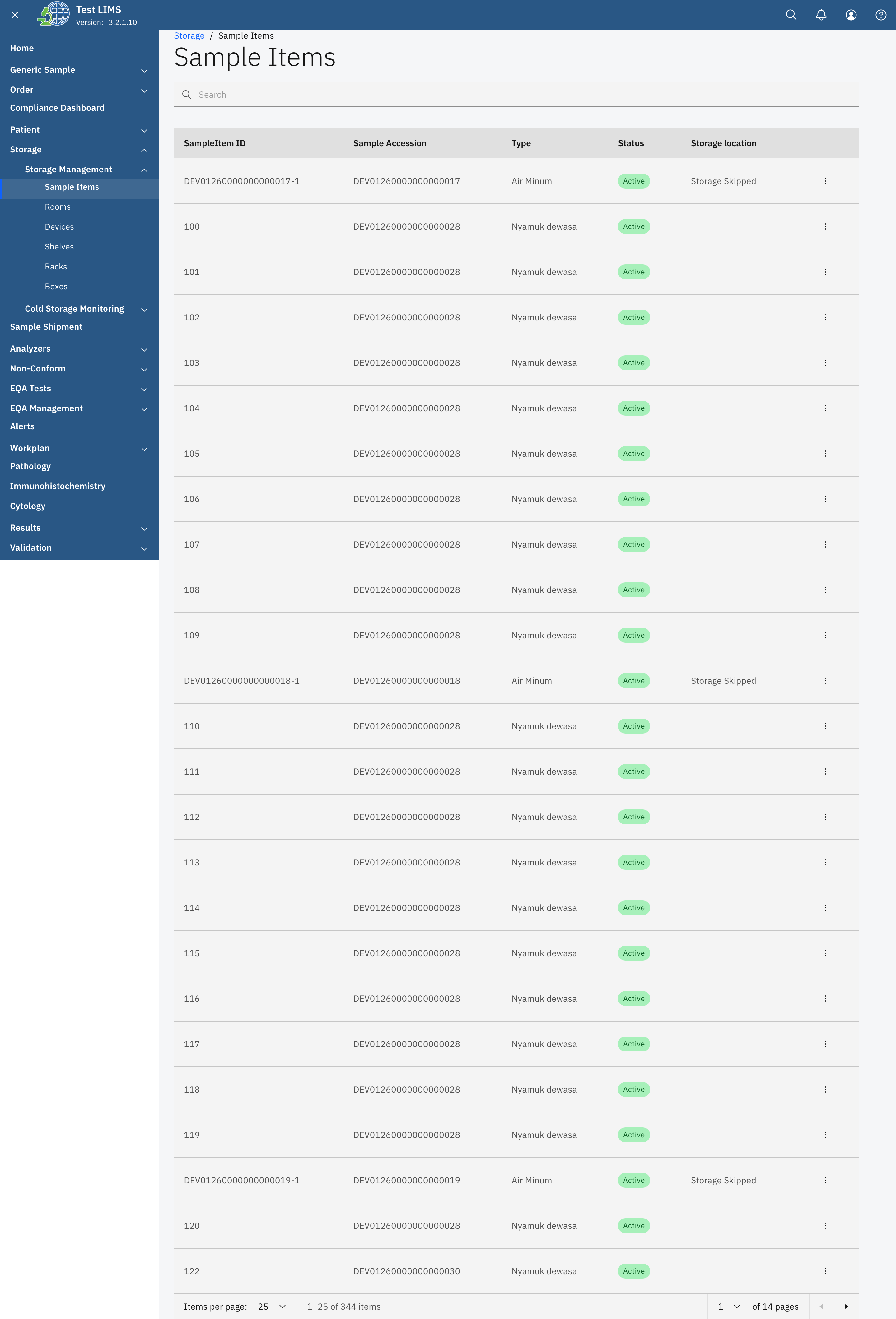Screen dimensions: 896x1319
Task: Open Compliance Dashboard
Action: click(x=57, y=108)
